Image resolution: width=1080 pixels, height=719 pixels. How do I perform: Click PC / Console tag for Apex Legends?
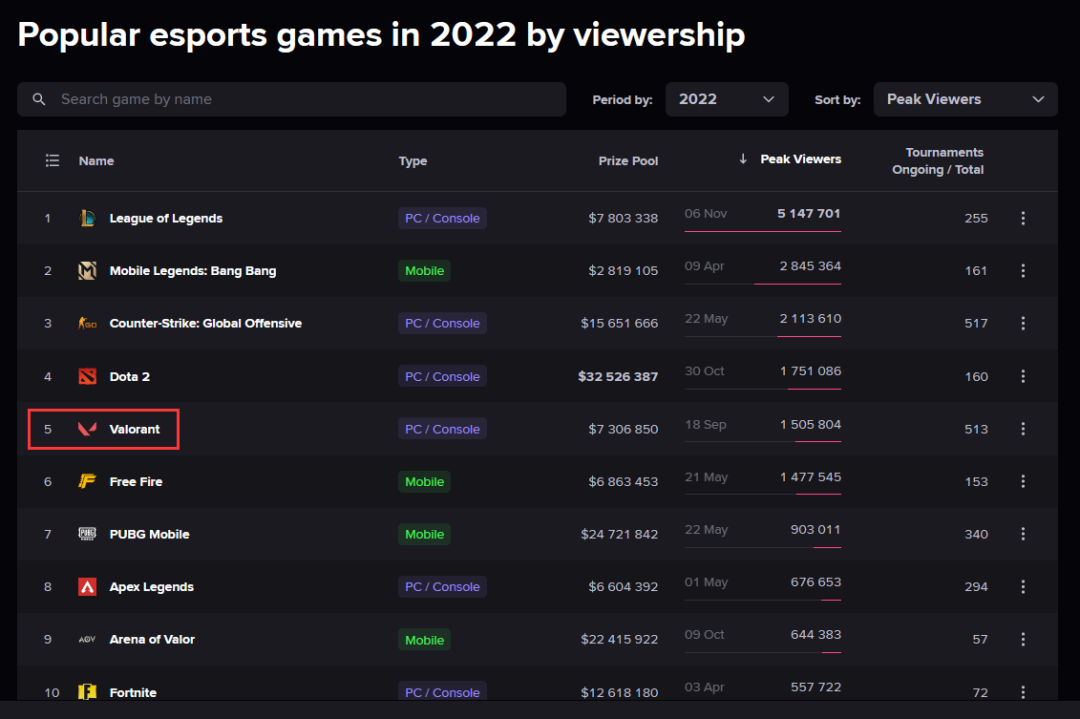[x=442, y=587]
